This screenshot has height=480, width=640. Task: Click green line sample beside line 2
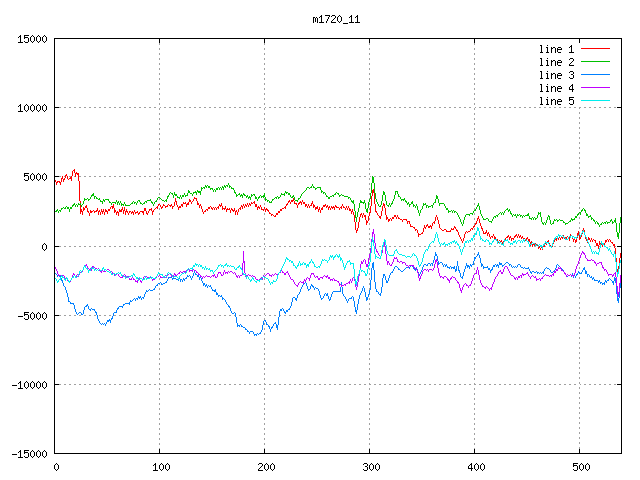(x=595, y=62)
